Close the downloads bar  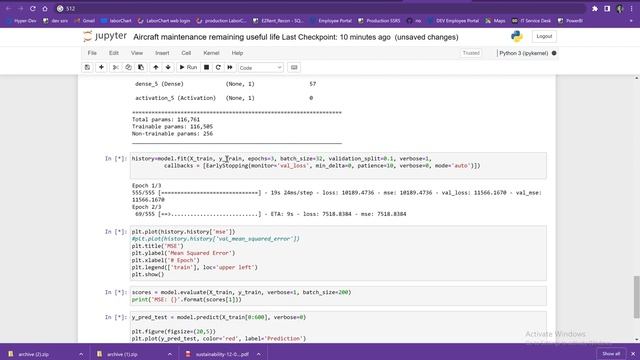(x=633, y=354)
